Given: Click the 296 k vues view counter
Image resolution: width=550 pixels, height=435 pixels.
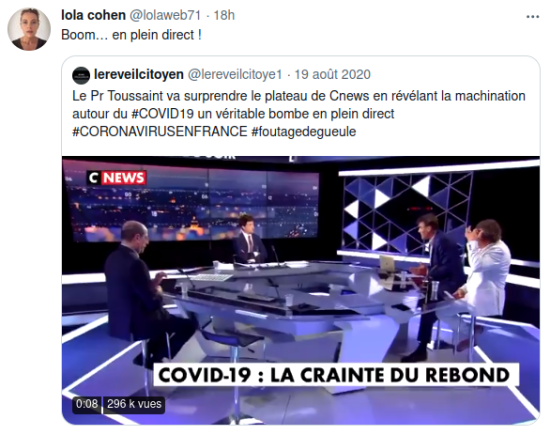Looking at the screenshot, I should (x=134, y=404).
